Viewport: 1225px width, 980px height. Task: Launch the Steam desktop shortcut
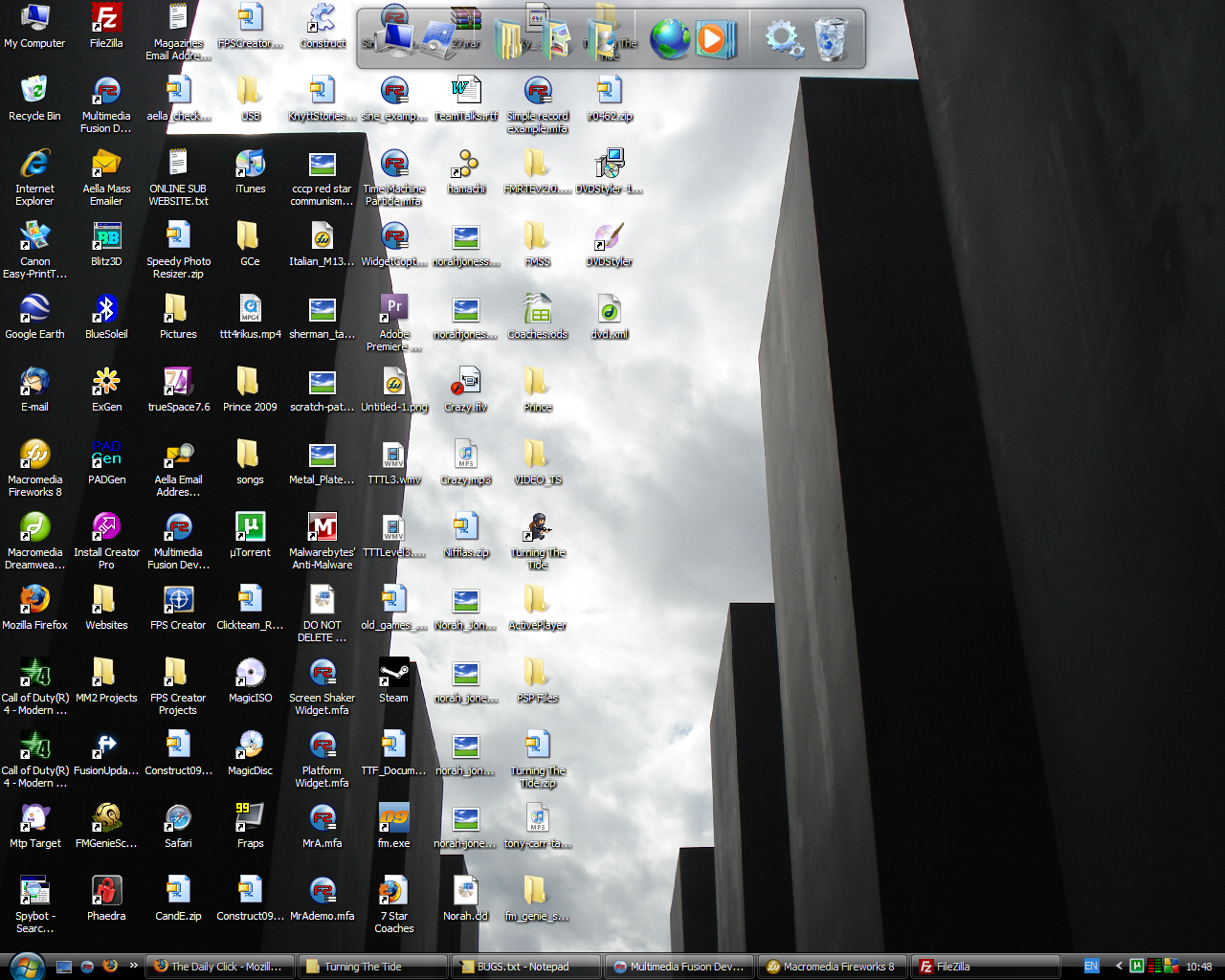(x=393, y=680)
